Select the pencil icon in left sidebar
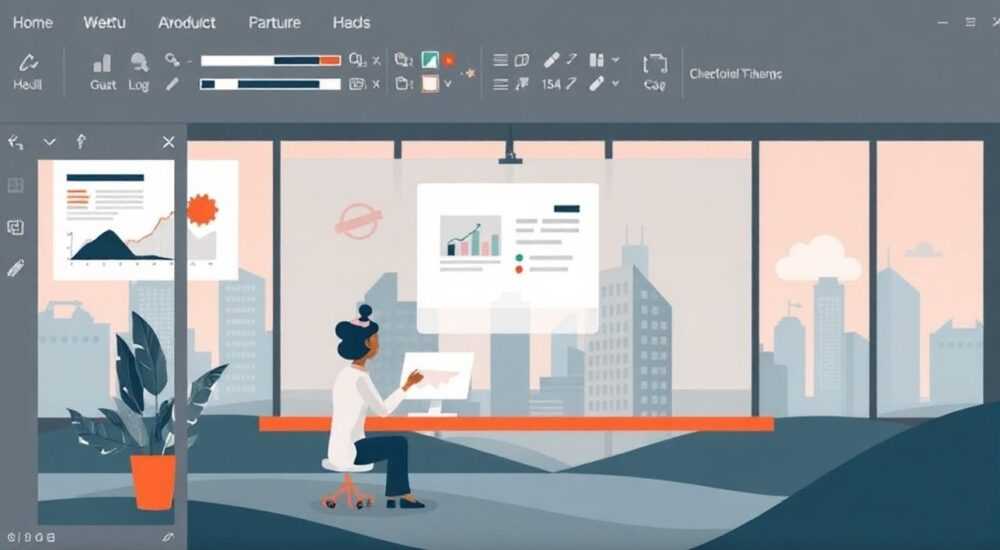The height and width of the screenshot is (550, 1000). (15, 268)
